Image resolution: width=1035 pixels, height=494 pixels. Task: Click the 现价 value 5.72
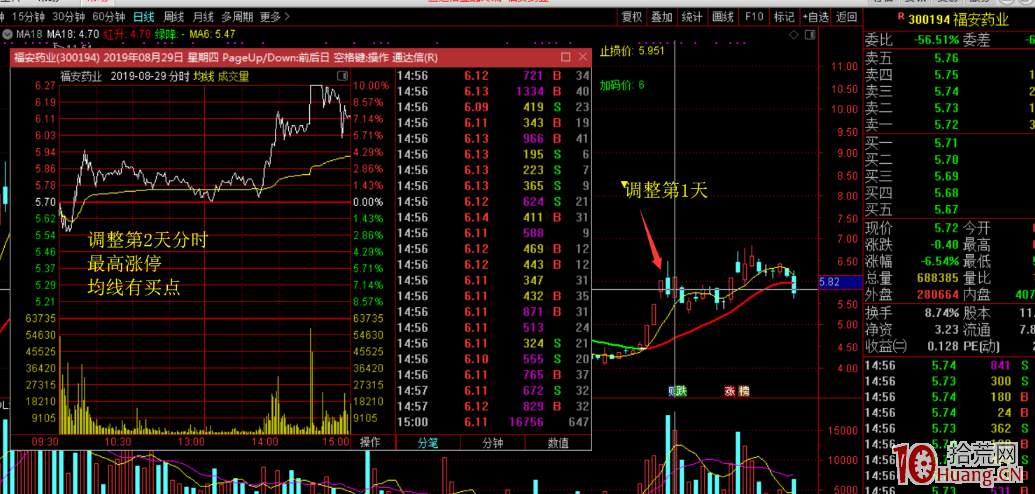(x=947, y=228)
